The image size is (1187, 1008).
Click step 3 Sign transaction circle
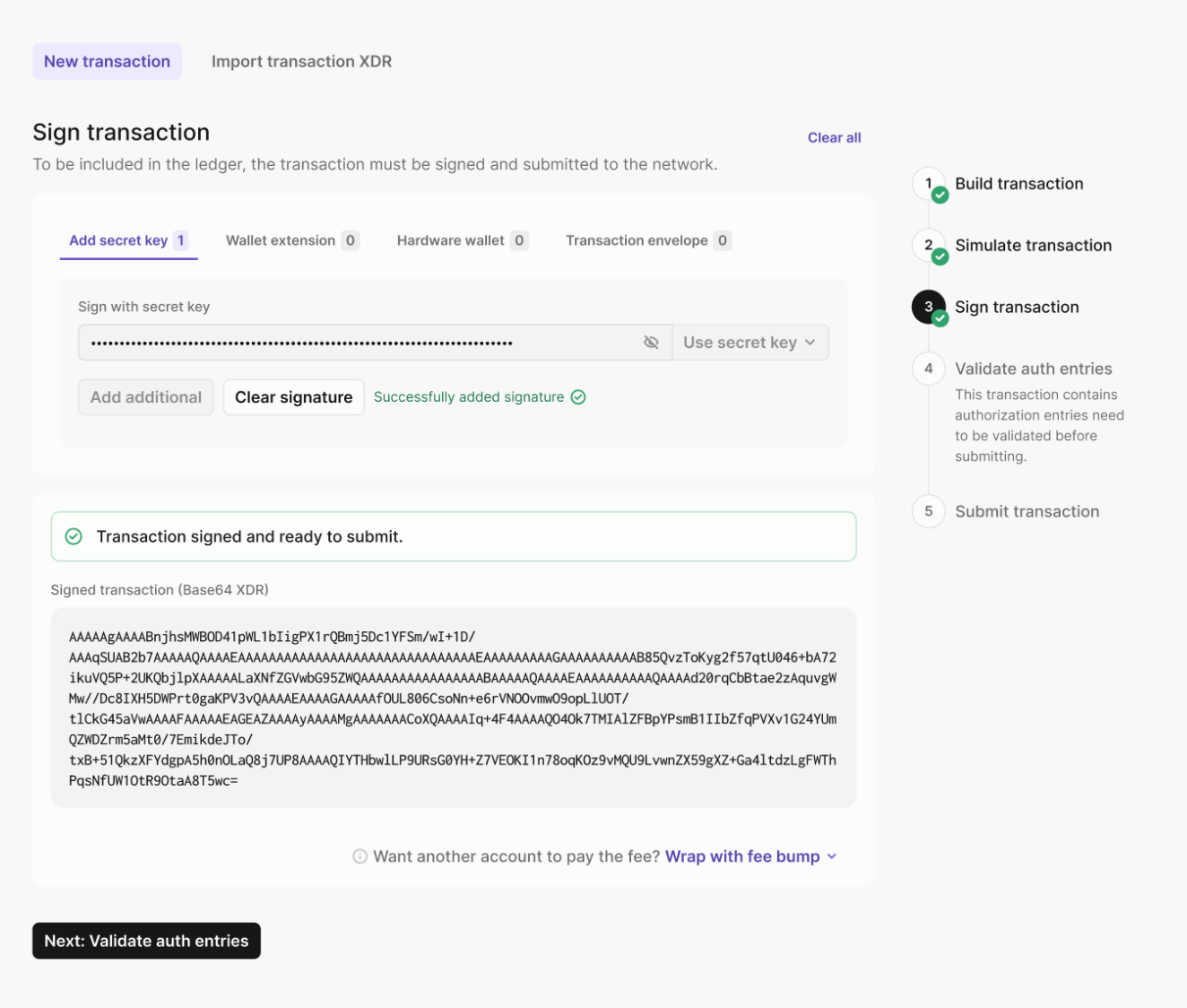[929, 307]
